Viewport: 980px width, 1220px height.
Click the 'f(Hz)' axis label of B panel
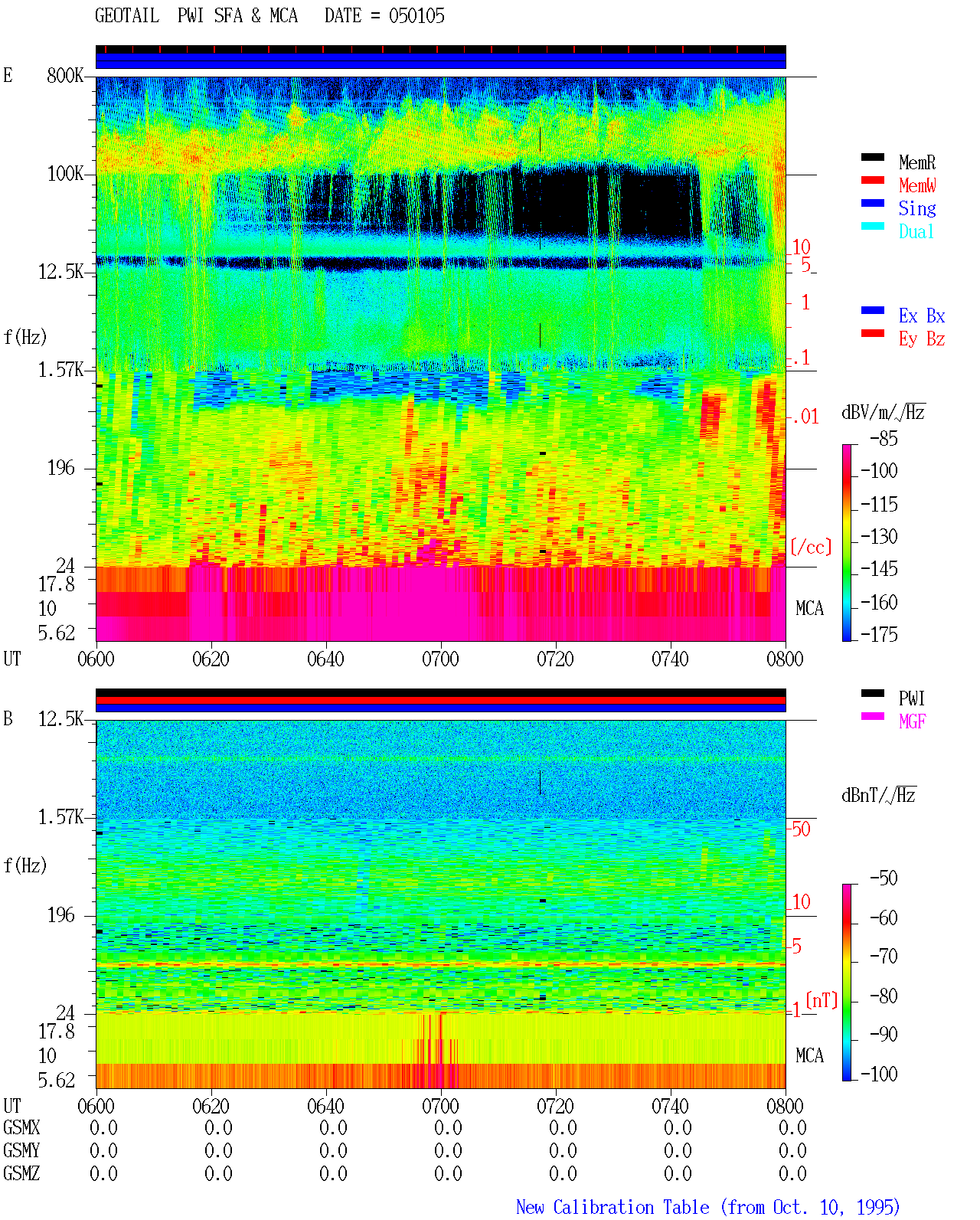pyautogui.click(x=25, y=865)
